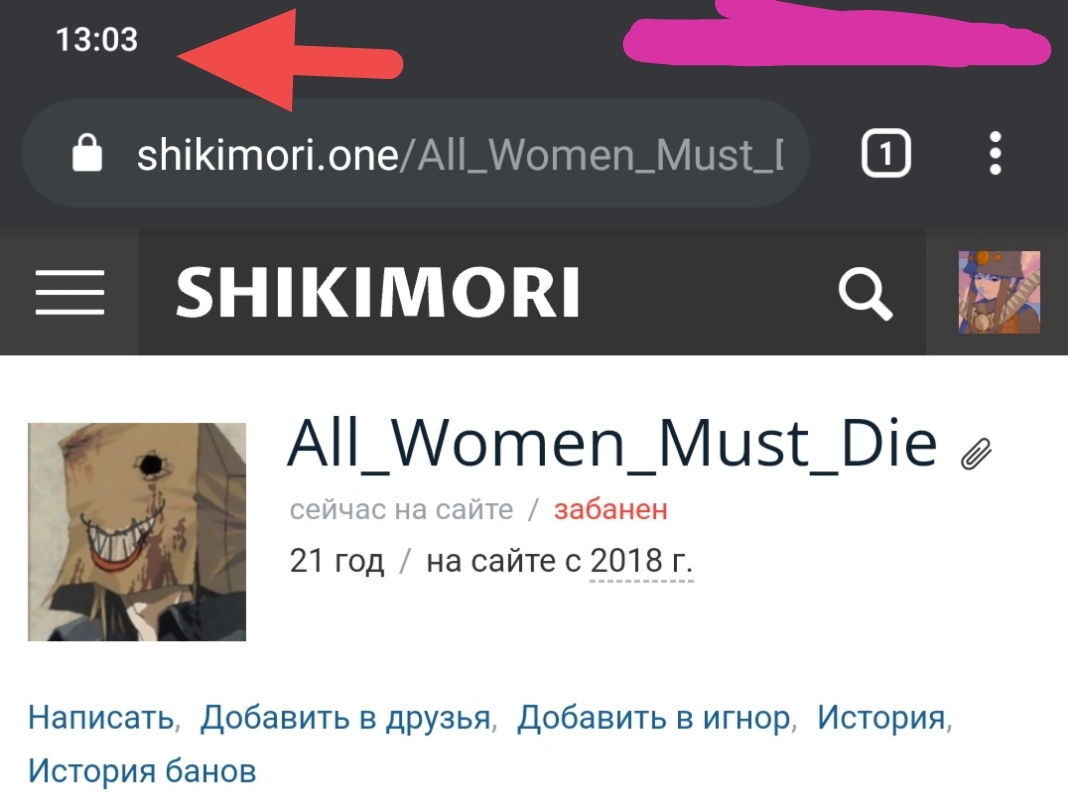Click "Написать" to message the user
The image size is (1068, 796).
[101, 718]
